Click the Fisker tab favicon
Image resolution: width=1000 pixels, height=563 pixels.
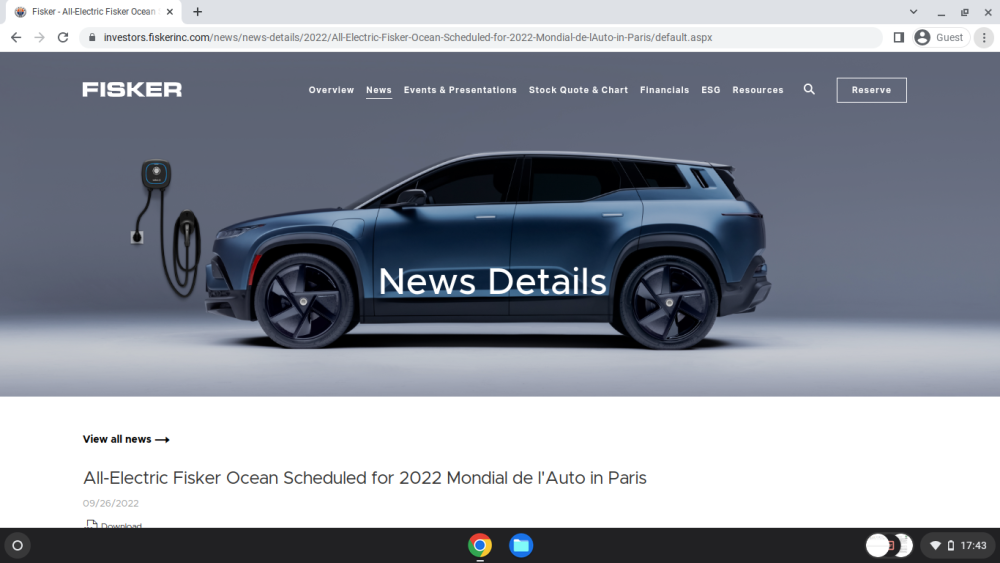click(20, 11)
